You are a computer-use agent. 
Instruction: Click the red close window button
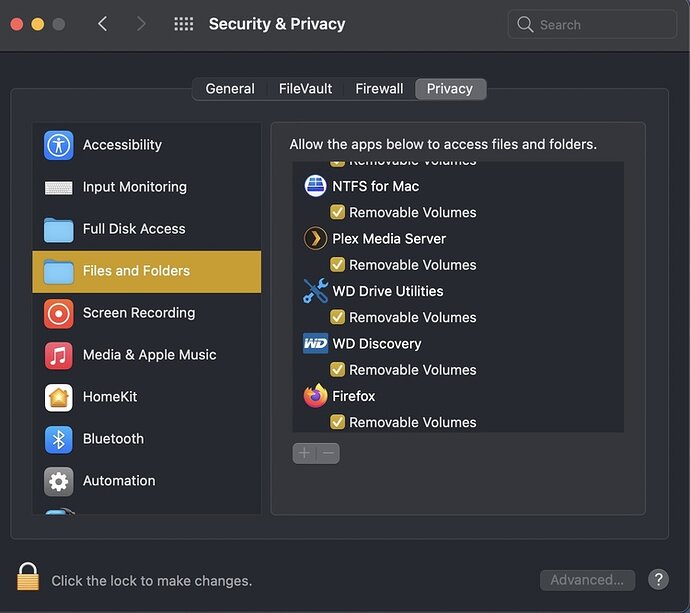pyautogui.click(x=17, y=24)
